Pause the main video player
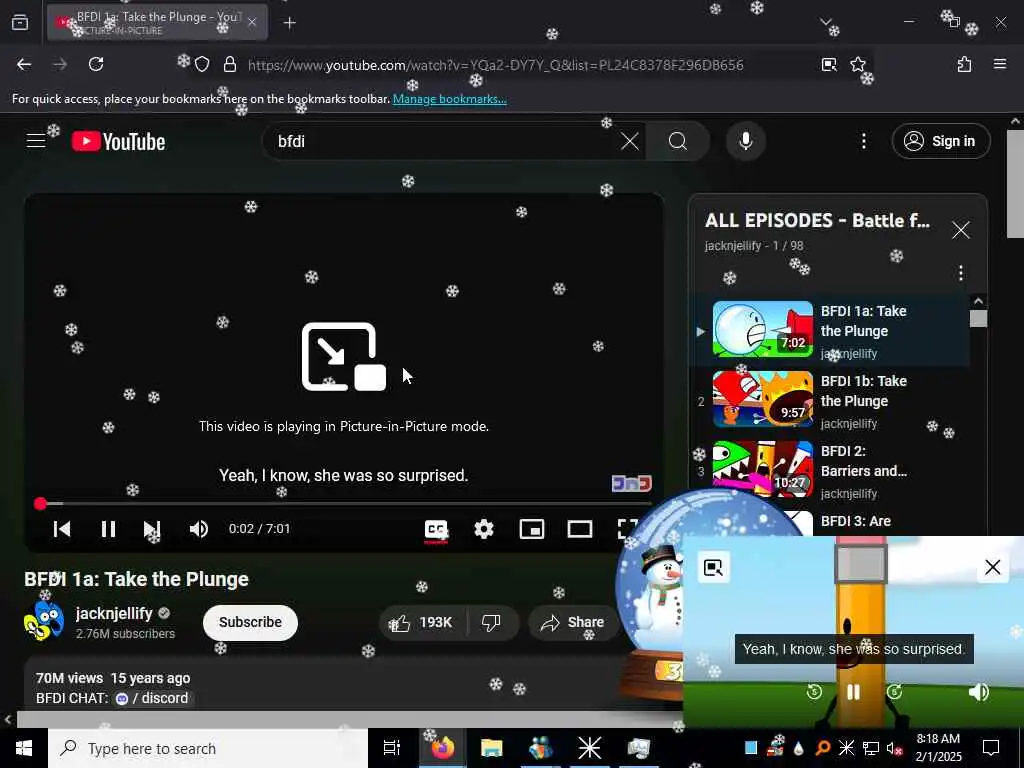This screenshot has width=1024, height=768. click(x=108, y=529)
